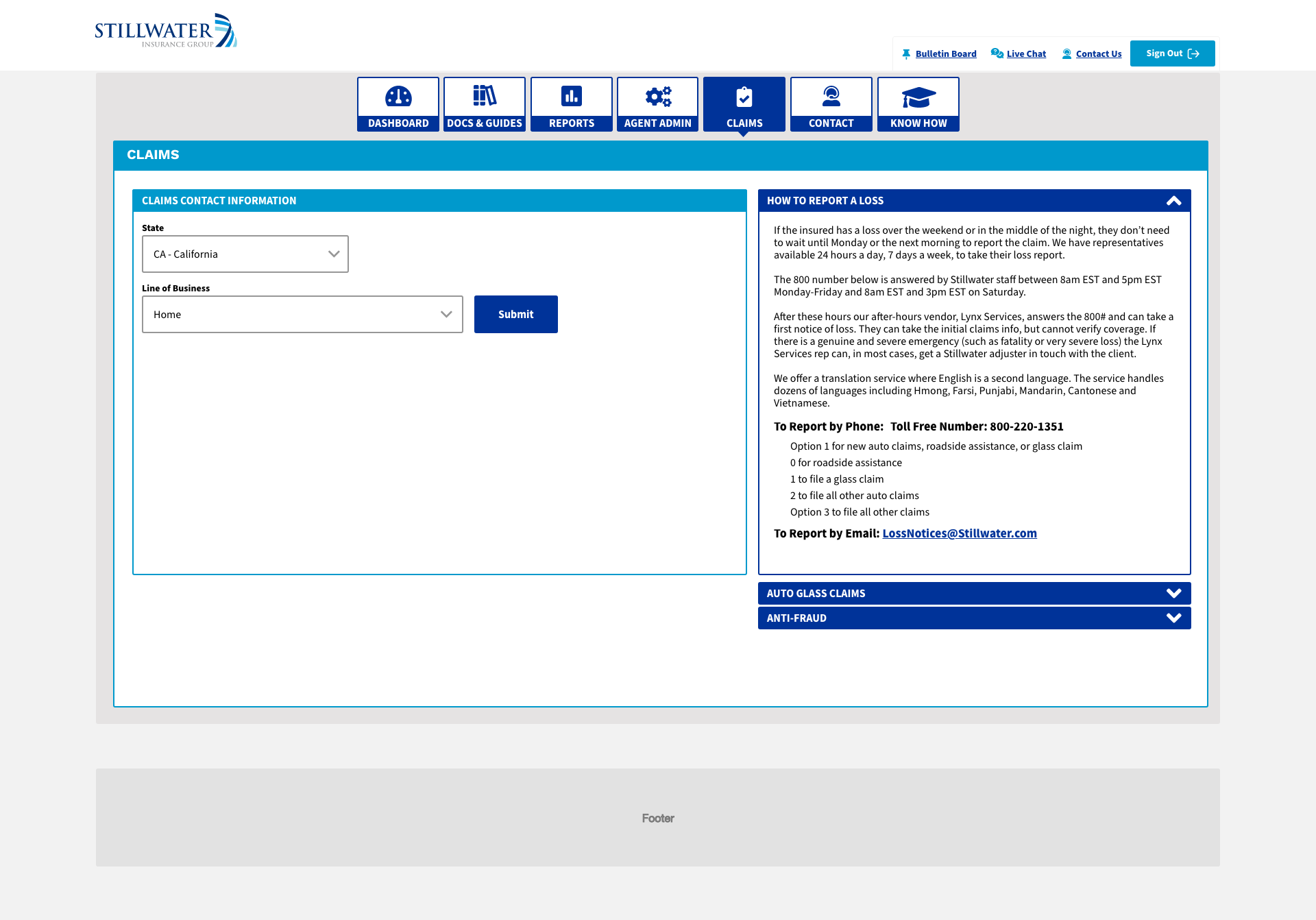Screen dimensions: 1316x920
Task: Click the '2 to file all other auto claims' line
Action: [x=855, y=496]
